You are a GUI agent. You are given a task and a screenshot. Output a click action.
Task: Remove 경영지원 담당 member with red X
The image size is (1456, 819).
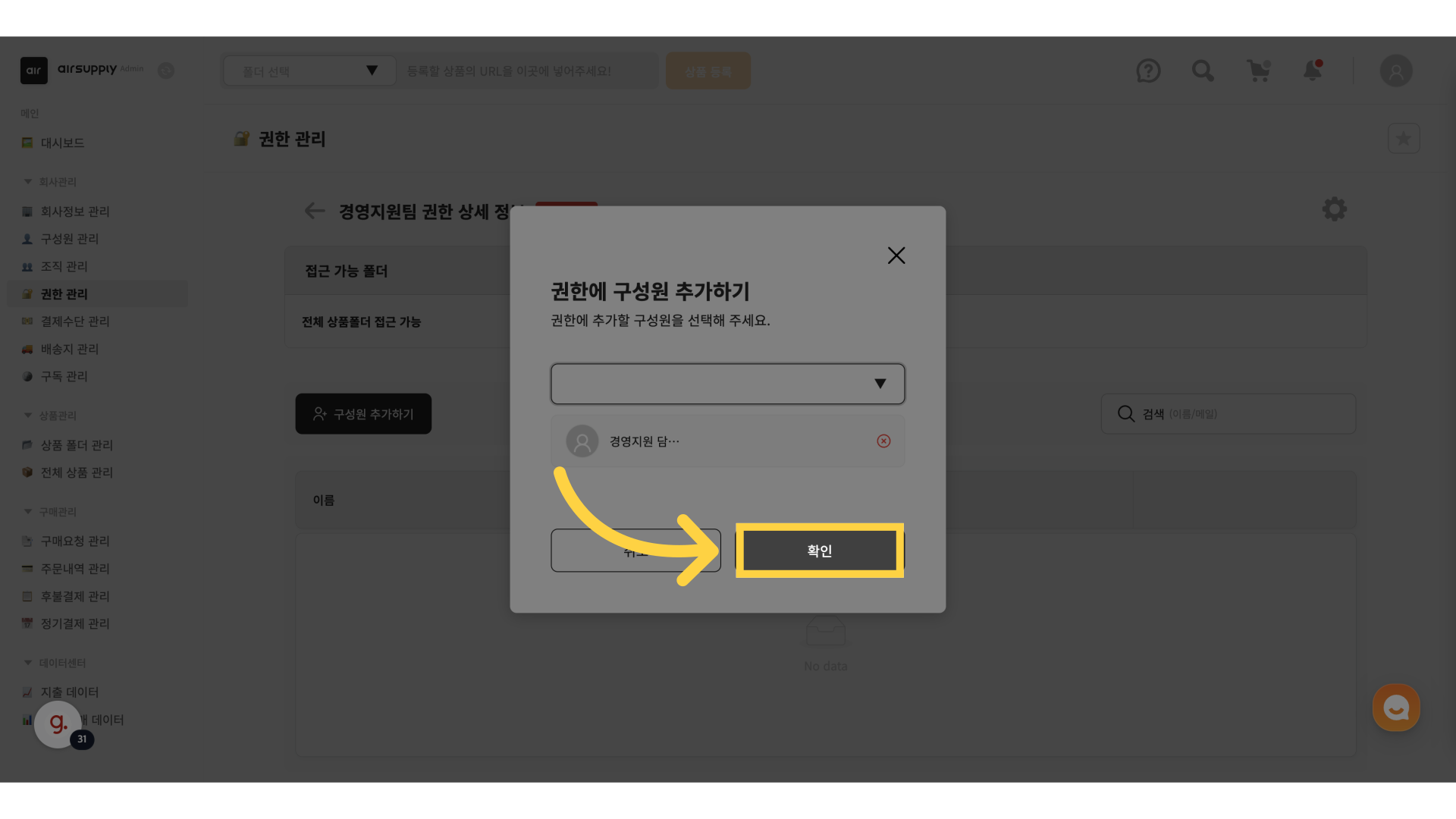click(x=883, y=441)
